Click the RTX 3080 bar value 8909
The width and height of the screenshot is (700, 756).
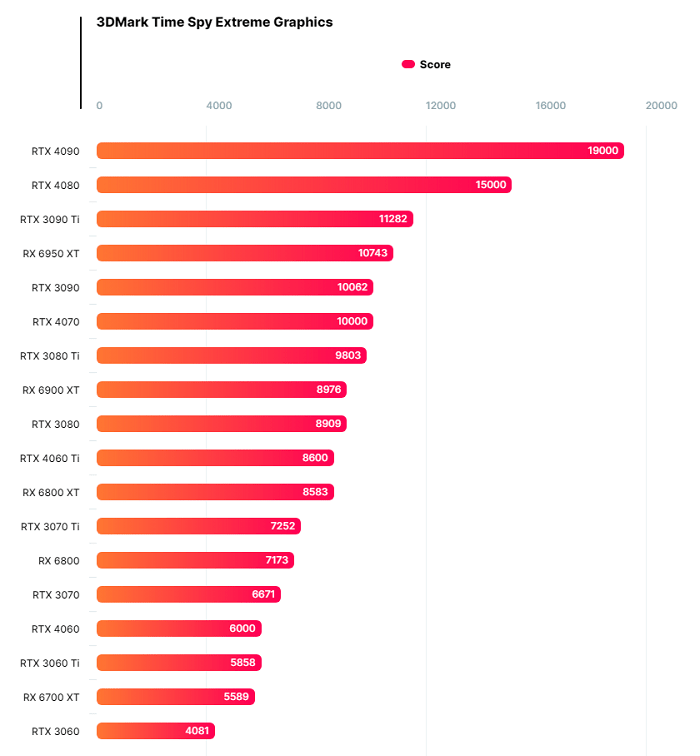coord(328,424)
